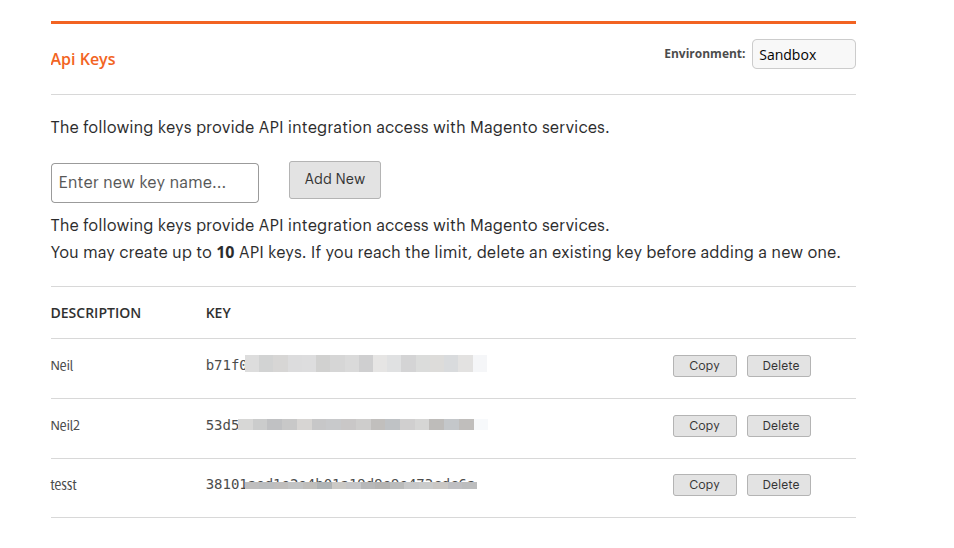This screenshot has height=548, width=954.
Task: Click the Environment label
Action: (x=704, y=54)
